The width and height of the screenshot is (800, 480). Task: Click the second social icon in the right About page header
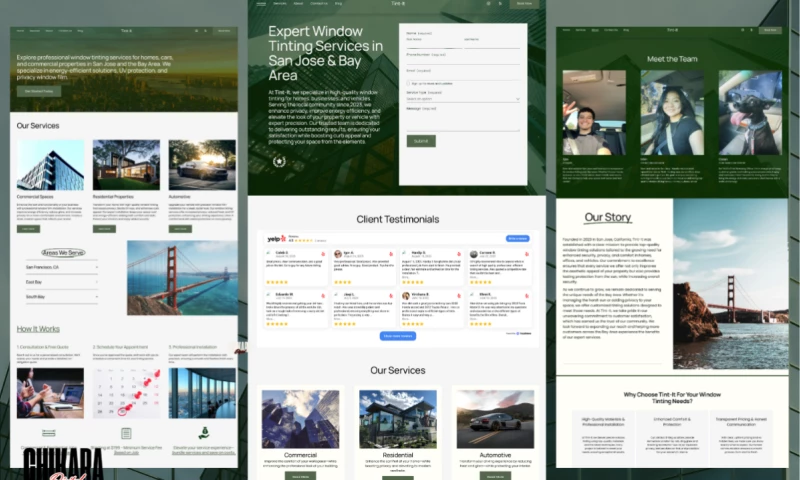[x=751, y=30]
